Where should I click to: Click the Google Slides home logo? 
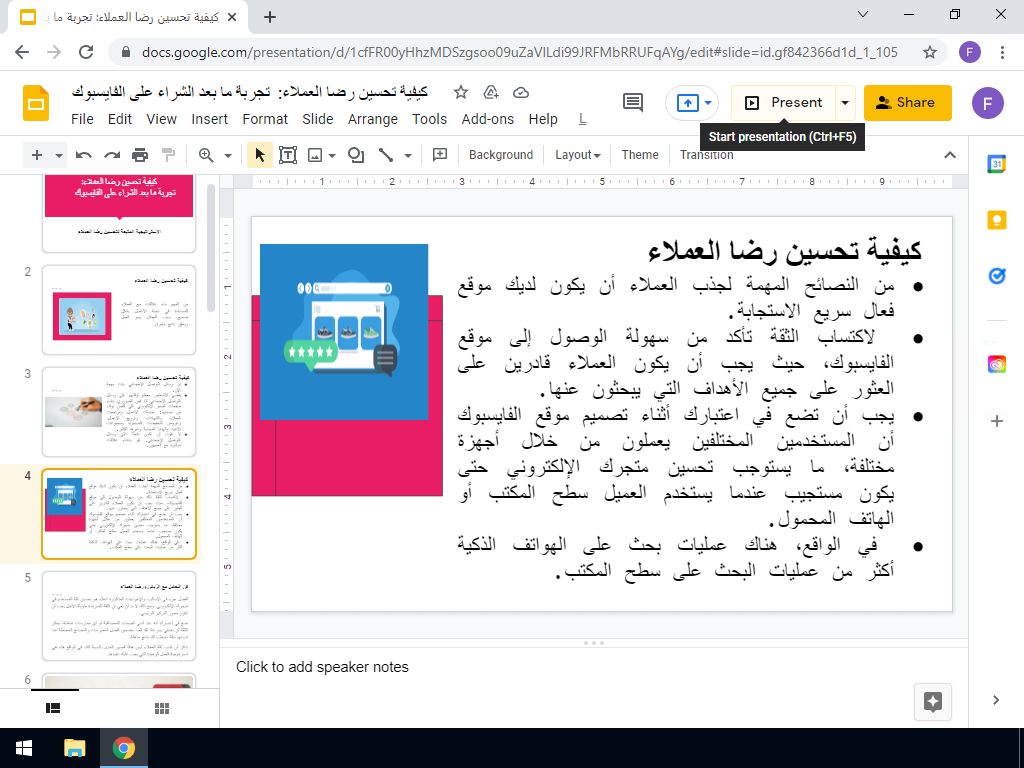[x=36, y=103]
